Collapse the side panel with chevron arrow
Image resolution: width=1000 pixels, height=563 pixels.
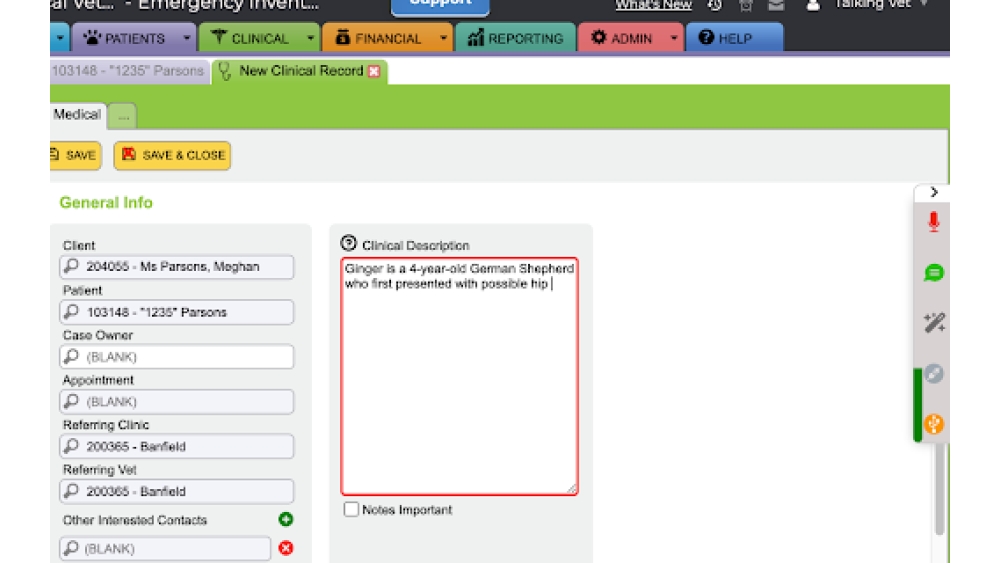(x=934, y=192)
